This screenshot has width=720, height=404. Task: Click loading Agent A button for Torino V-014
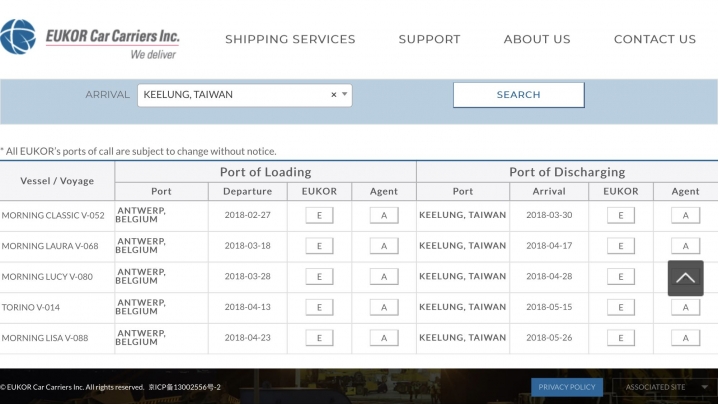384,308
